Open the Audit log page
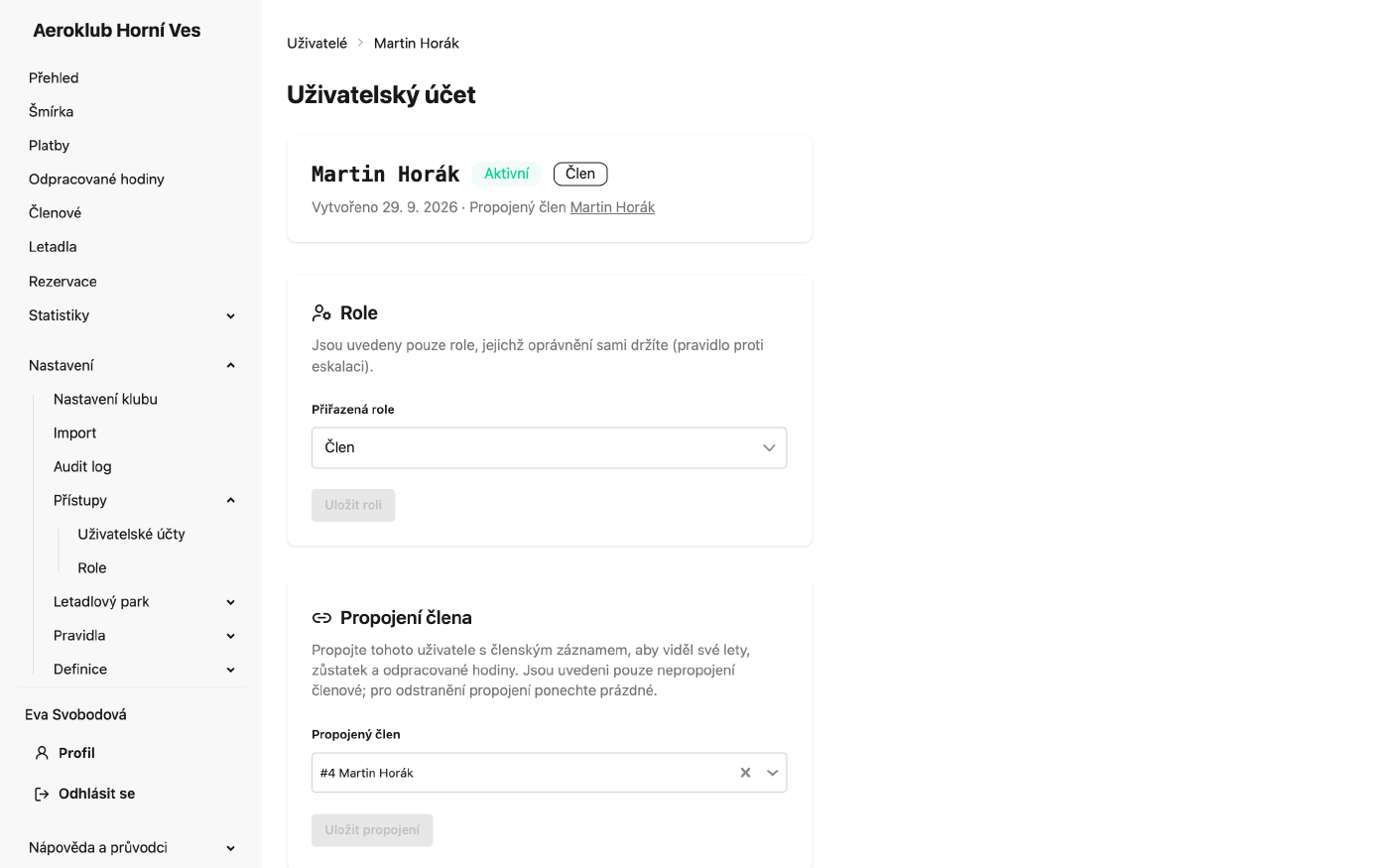This screenshot has width=1389, height=868. coord(82,466)
